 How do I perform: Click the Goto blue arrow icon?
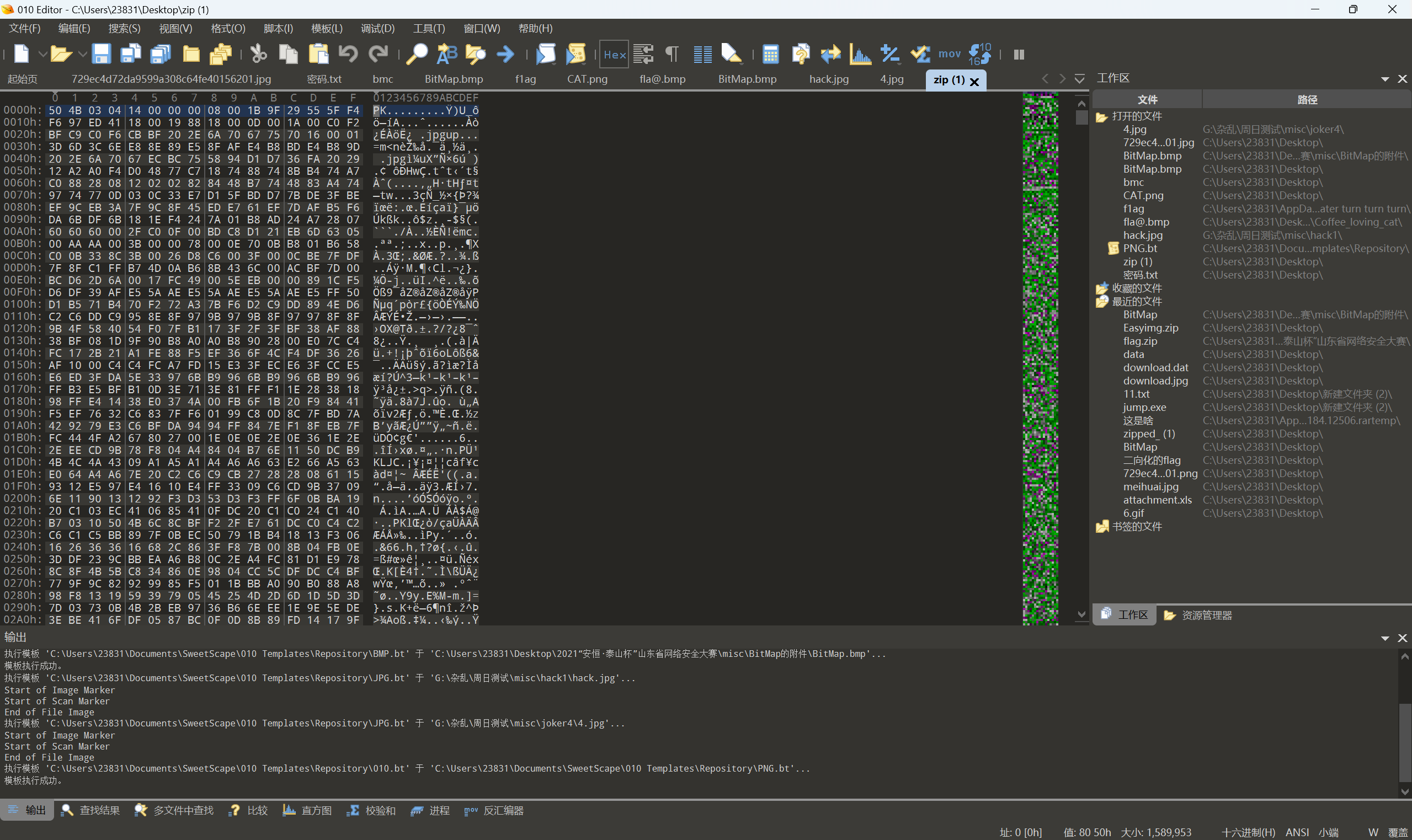pyautogui.click(x=505, y=55)
